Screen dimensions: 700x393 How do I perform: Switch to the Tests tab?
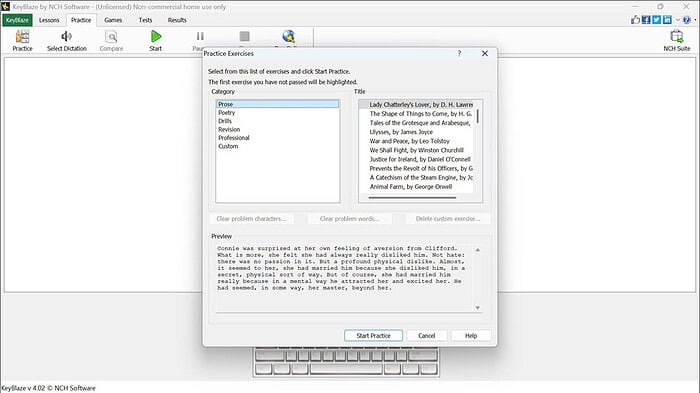tap(145, 20)
